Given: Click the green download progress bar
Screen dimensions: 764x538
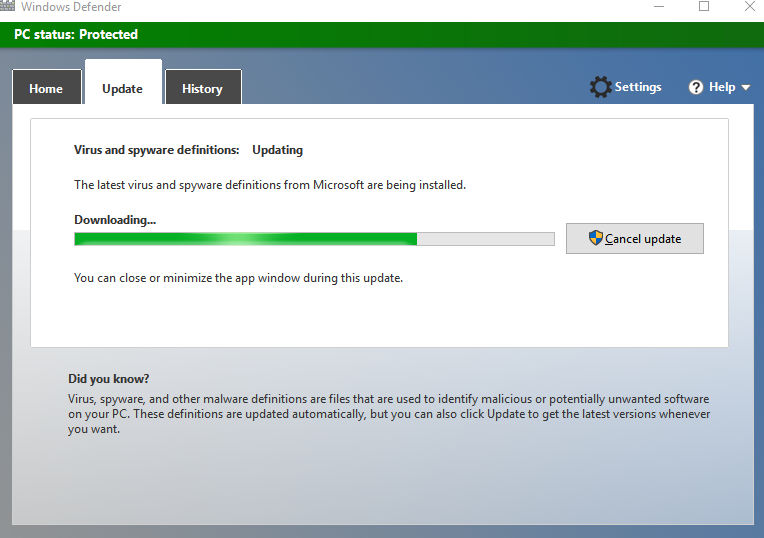Looking at the screenshot, I should tap(314, 239).
